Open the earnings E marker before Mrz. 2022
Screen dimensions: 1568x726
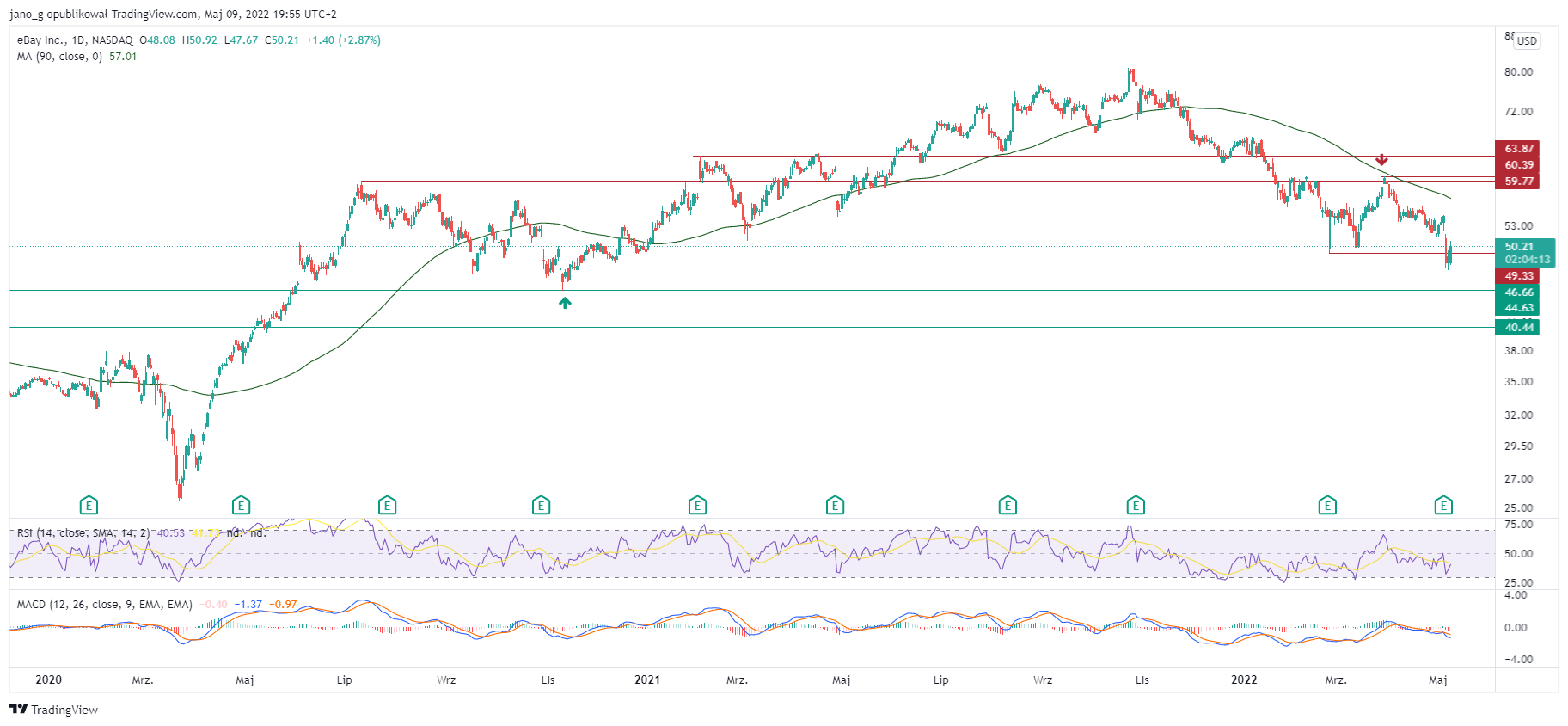pos(1327,506)
